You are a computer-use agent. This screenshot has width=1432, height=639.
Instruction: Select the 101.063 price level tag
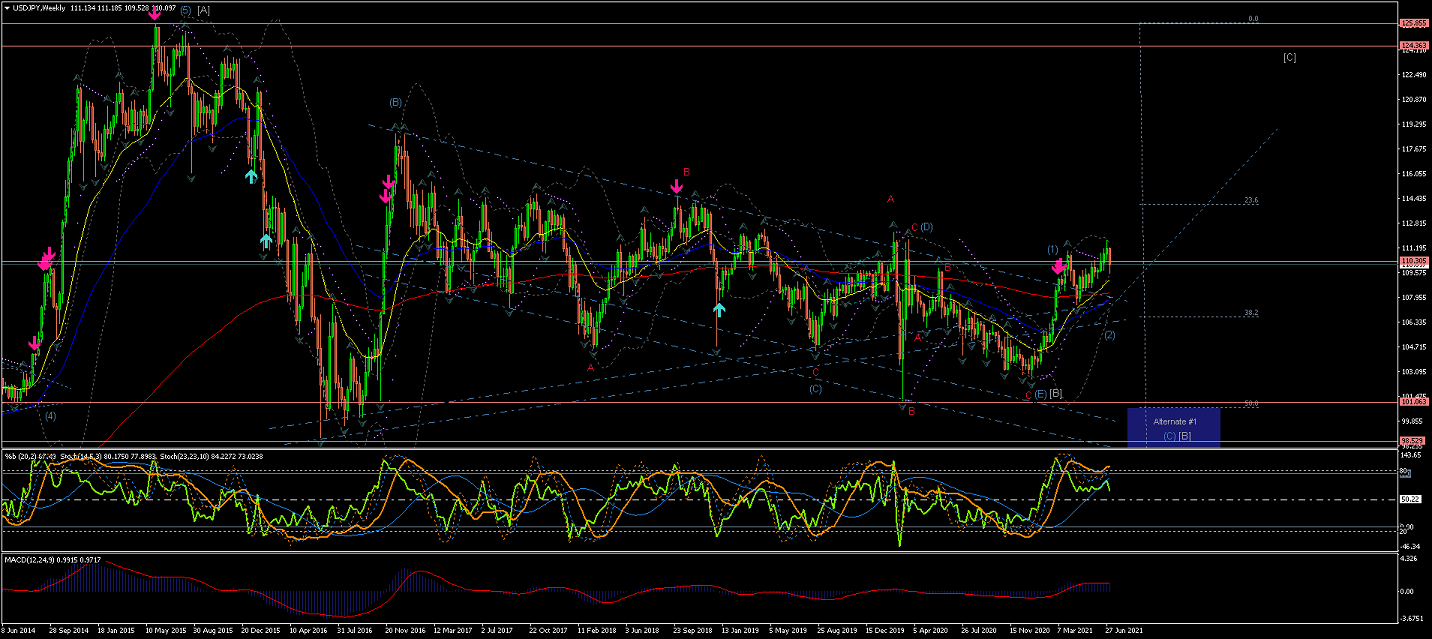click(1412, 403)
